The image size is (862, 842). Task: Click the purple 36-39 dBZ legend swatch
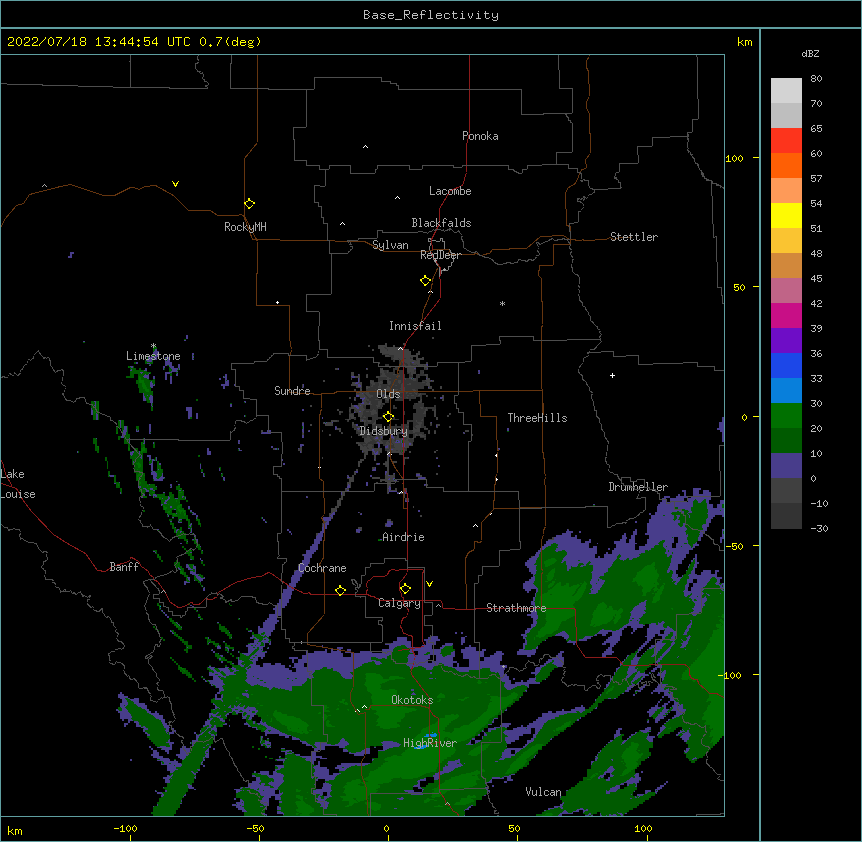[786, 341]
